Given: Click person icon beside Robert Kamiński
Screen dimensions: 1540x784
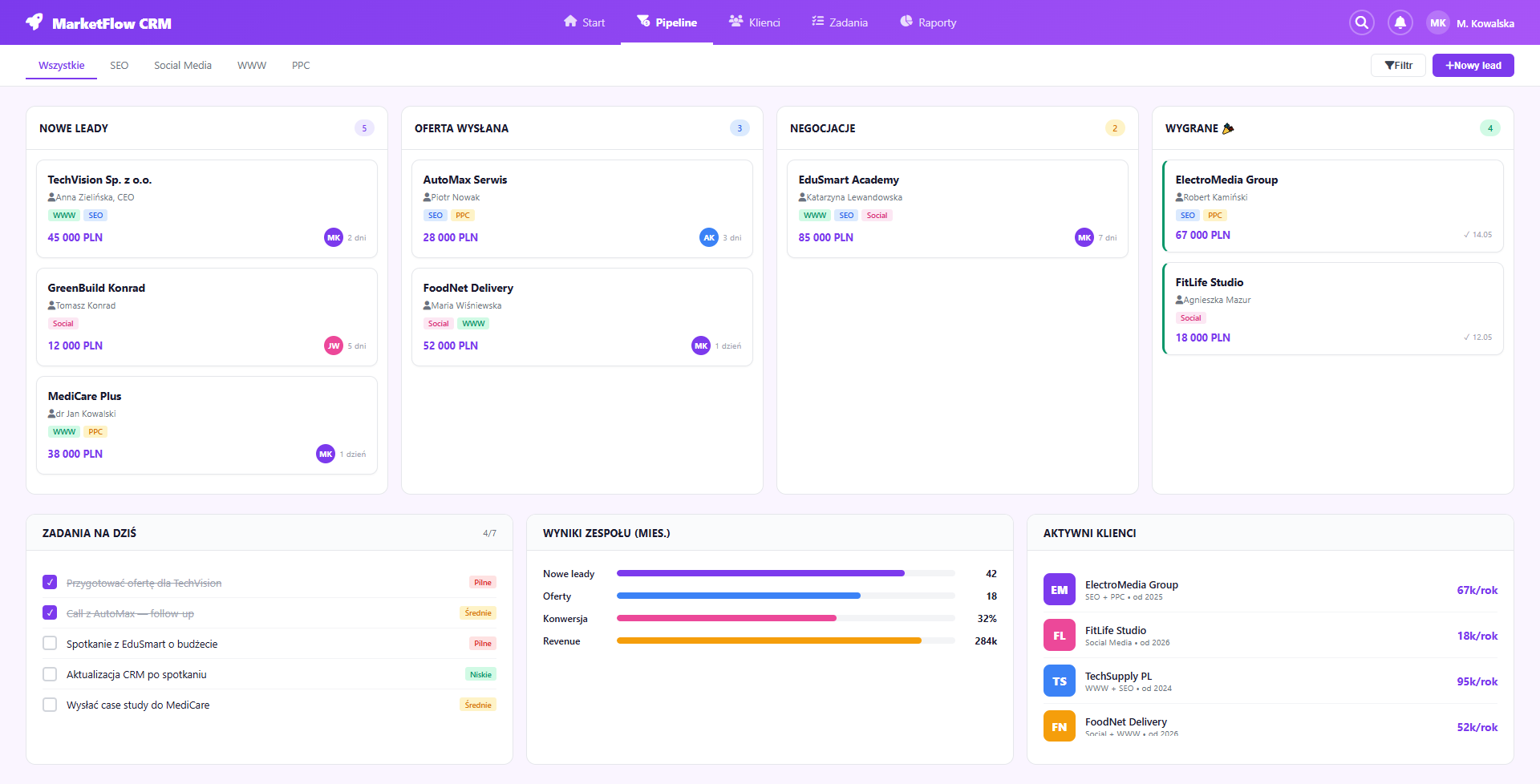Looking at the screenshot, I should point(1179,197).
